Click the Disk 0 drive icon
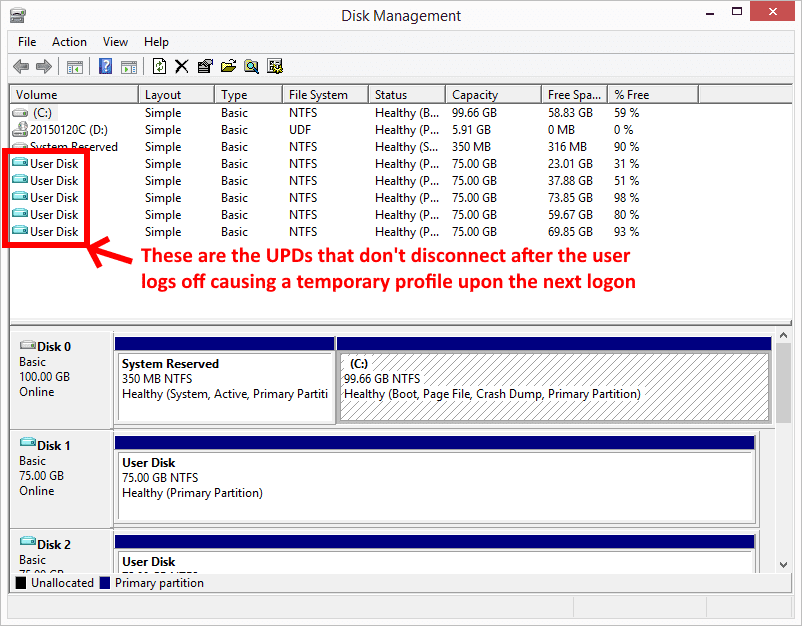The width and height of the screenshot is (802, 626). 28,345
